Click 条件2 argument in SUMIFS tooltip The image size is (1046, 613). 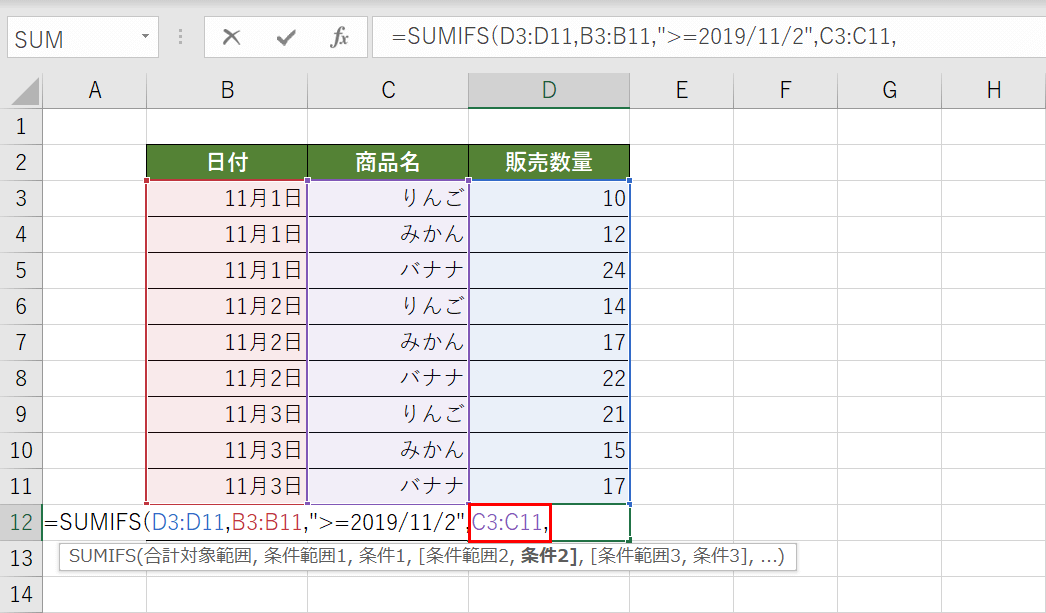550,557
